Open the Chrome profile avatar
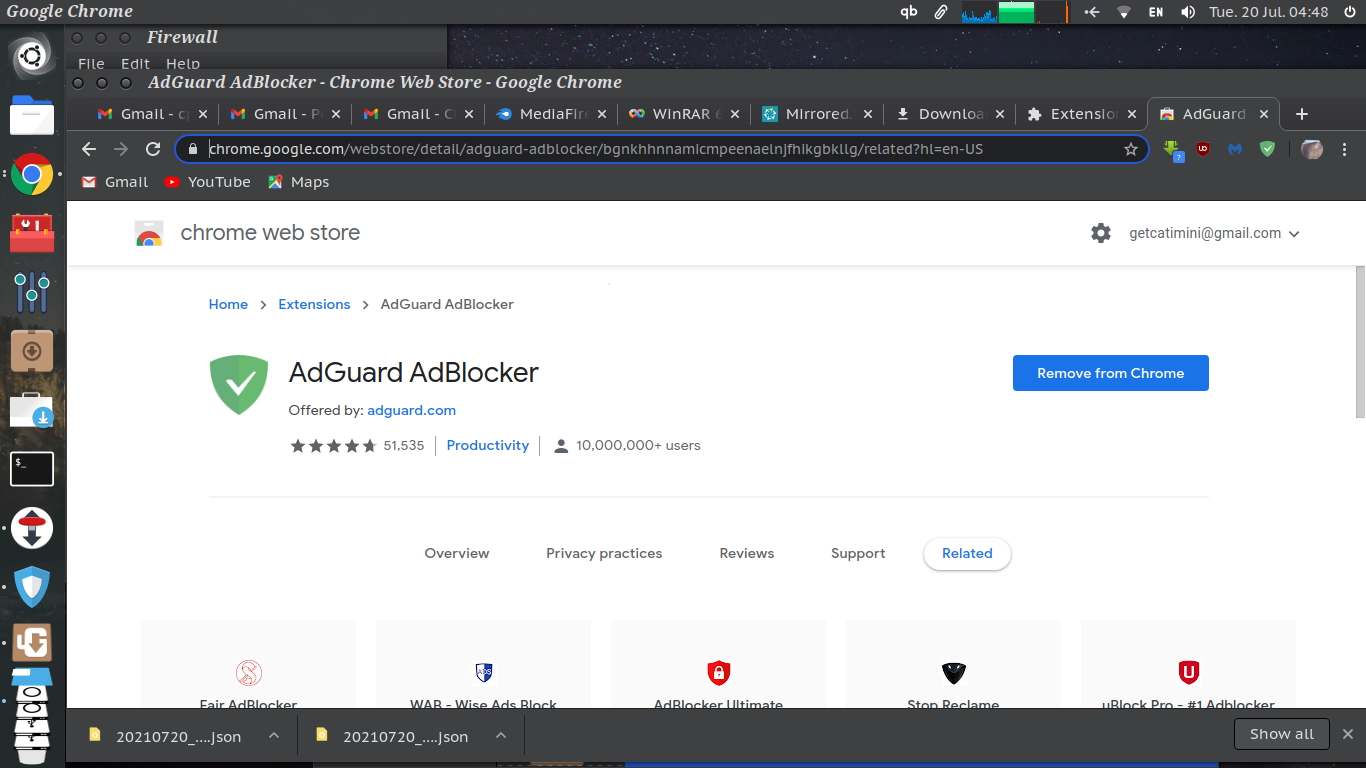 (1312, 149)
